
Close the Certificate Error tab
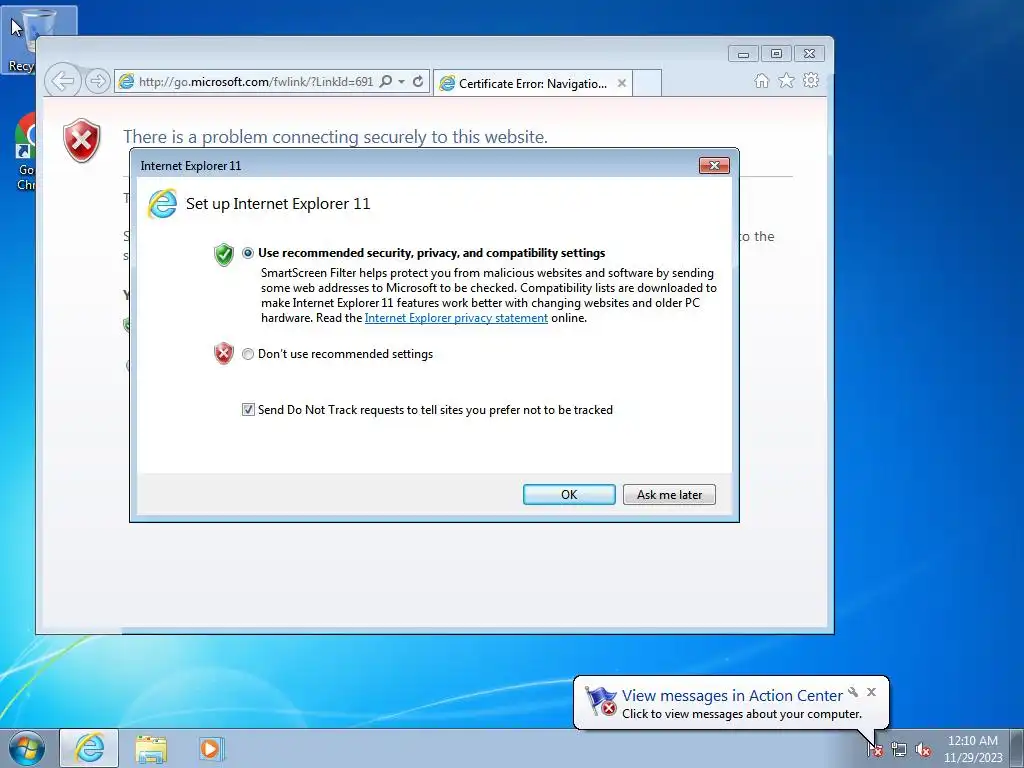(622, 83)
